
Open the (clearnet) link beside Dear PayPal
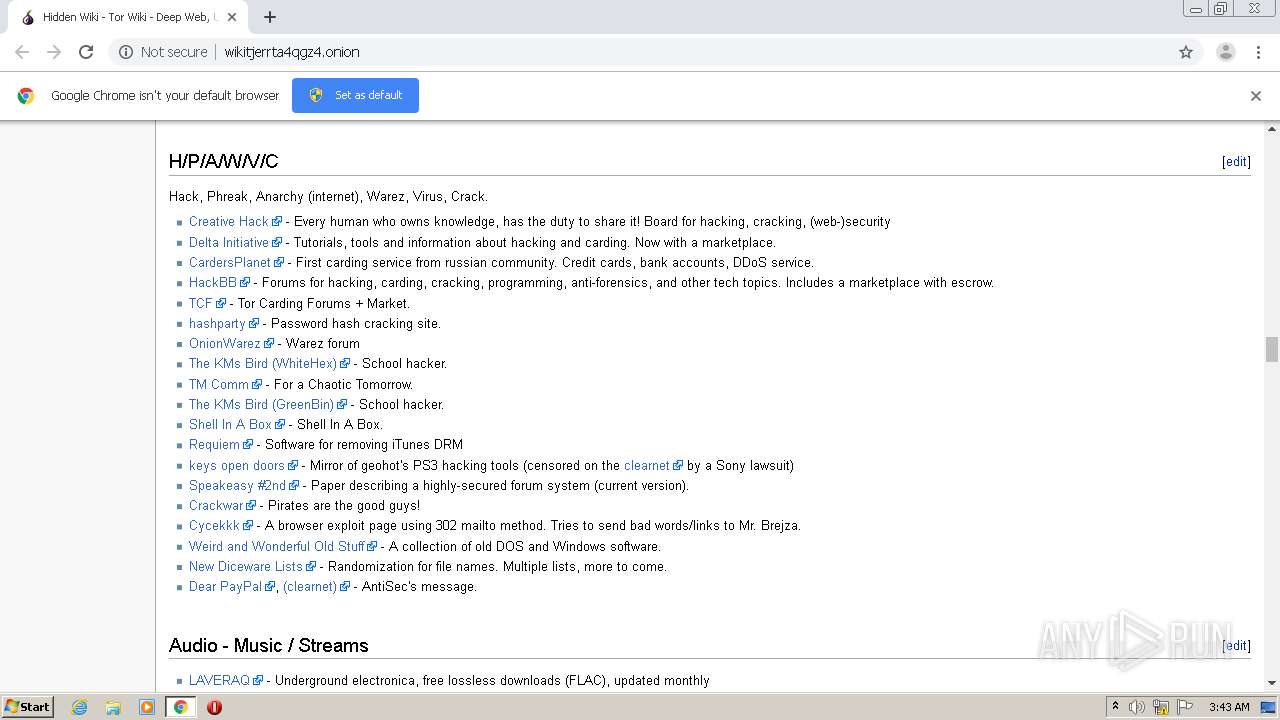(x=310, y=586)
